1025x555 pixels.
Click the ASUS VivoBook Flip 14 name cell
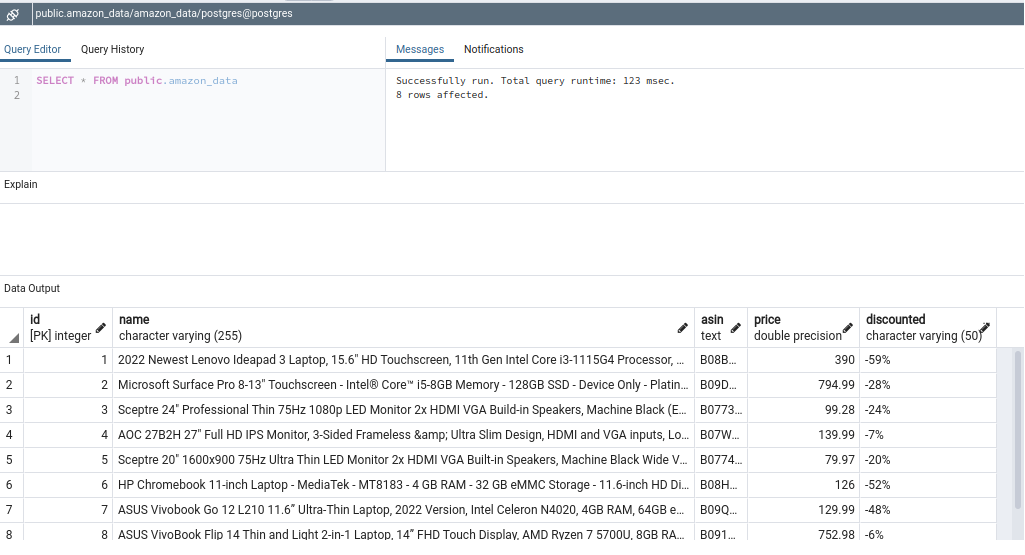click(x=403, y=533)
